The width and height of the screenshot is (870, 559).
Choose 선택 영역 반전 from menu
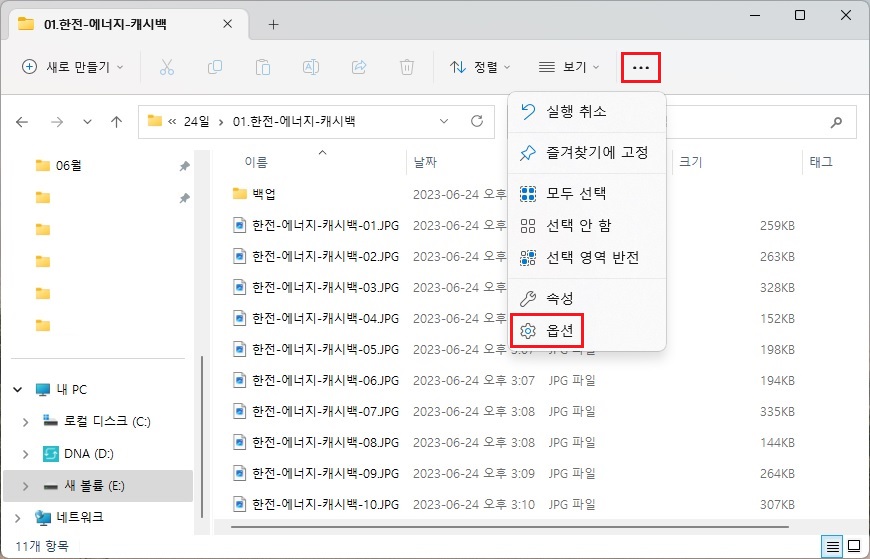(587, 258)
